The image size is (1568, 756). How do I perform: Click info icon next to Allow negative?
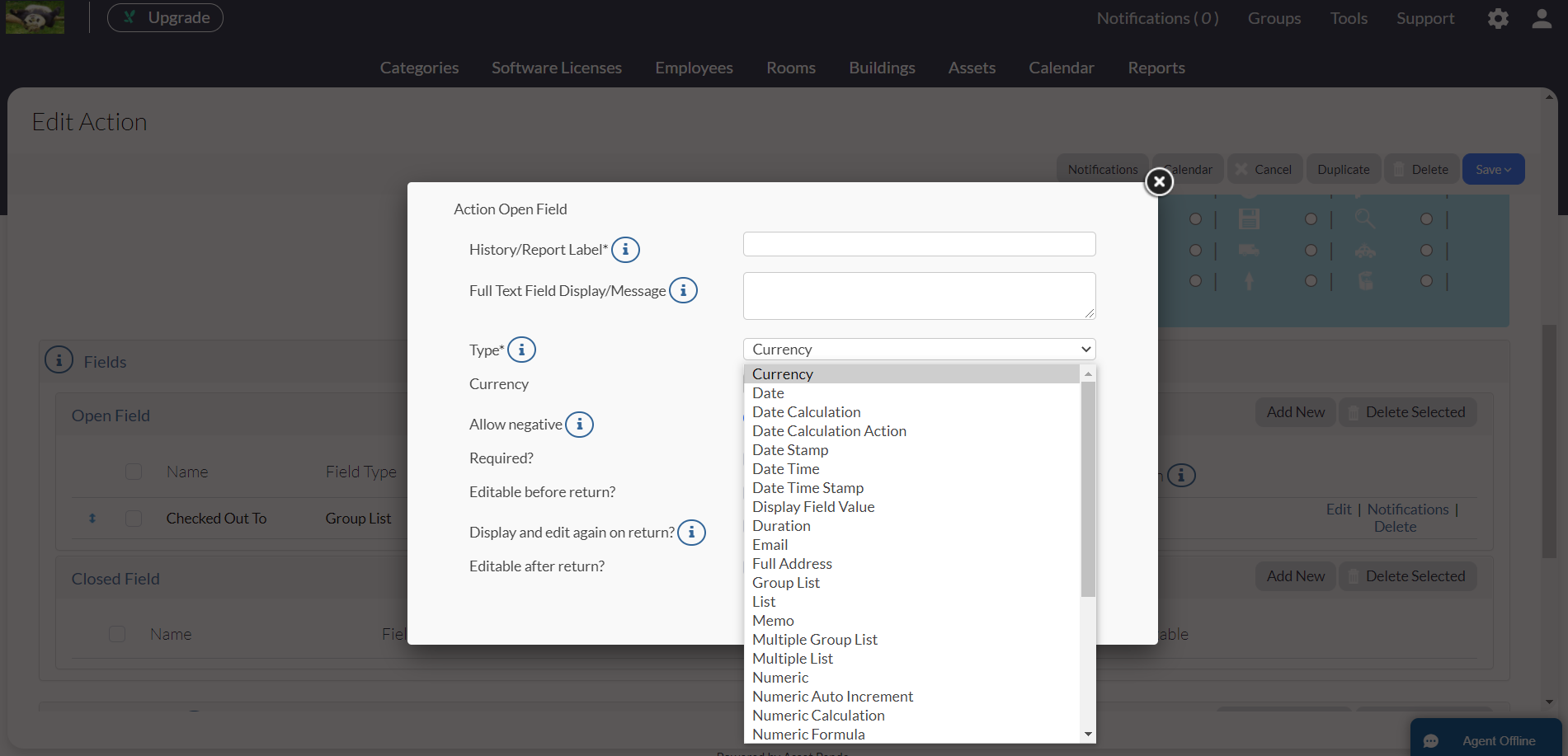[x=579, y=425]
